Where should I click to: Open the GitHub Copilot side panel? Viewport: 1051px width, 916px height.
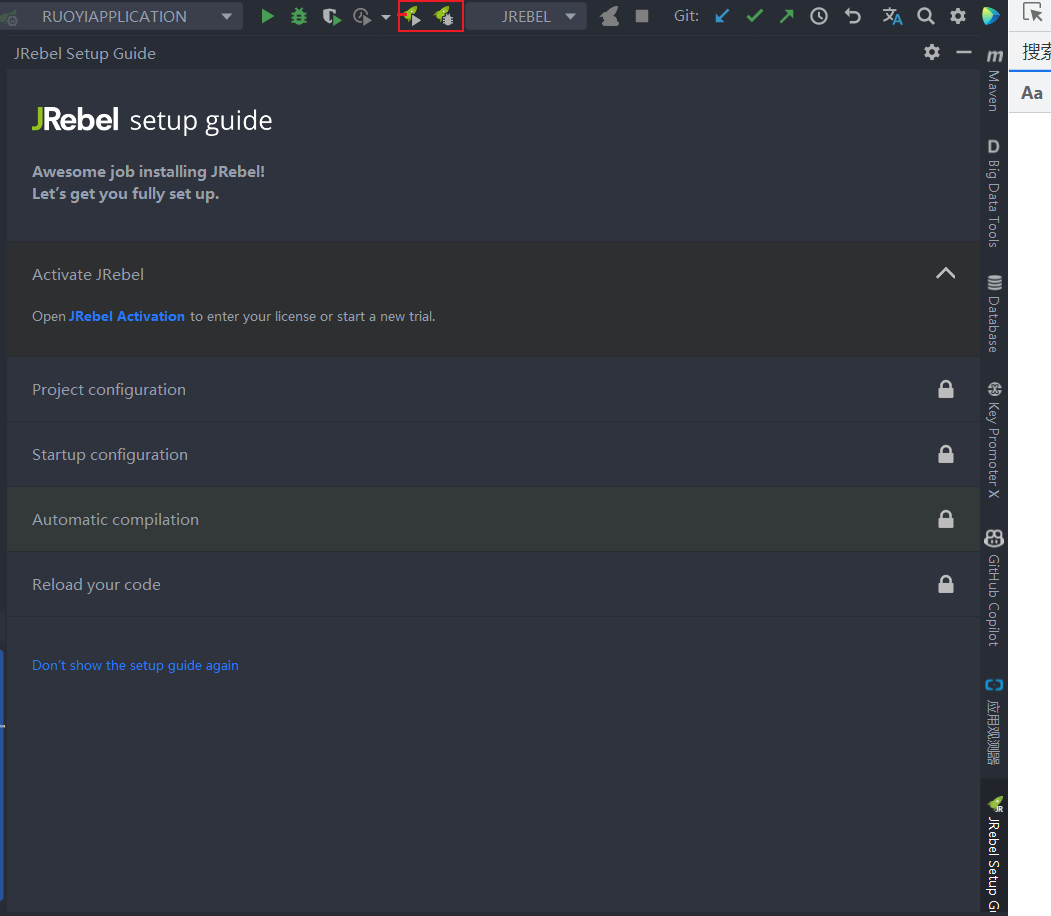pos(994,588)
